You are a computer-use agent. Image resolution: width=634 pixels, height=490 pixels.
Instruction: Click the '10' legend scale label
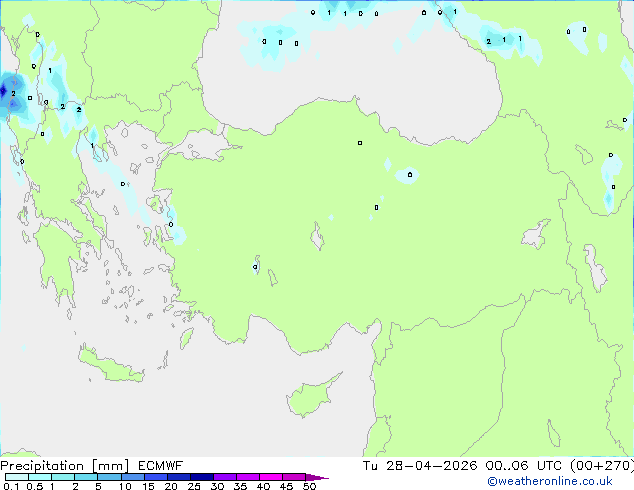[125, 486]
